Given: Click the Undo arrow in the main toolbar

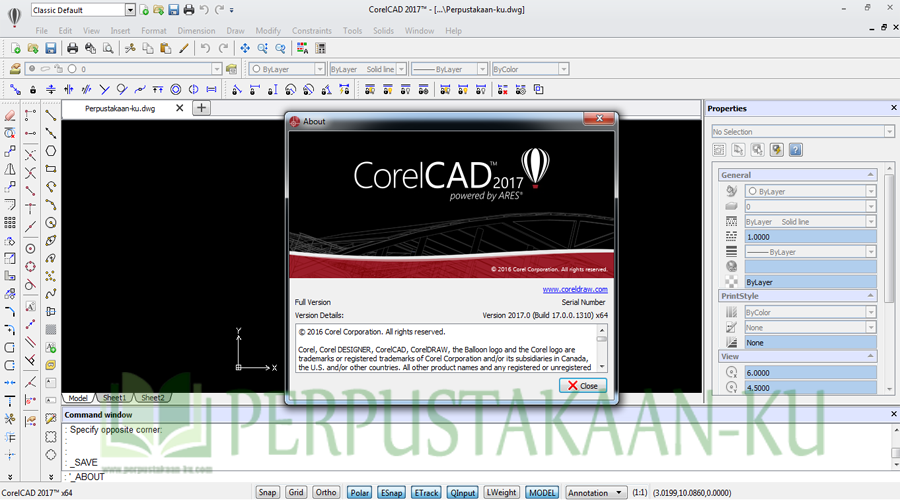Looking at the screenshot, I should [x=205, y=49].
